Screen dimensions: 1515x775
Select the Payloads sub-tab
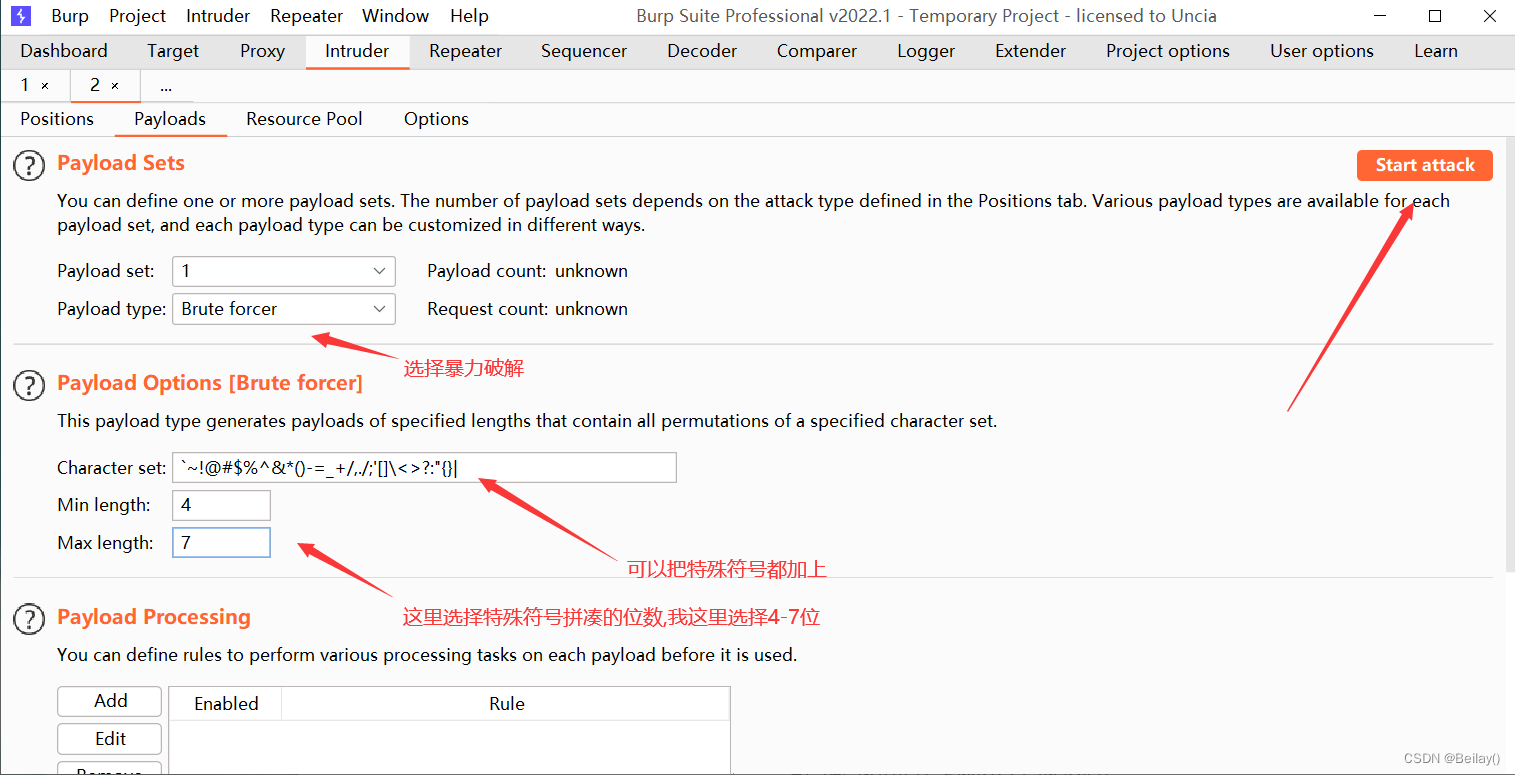coord(170,119)
